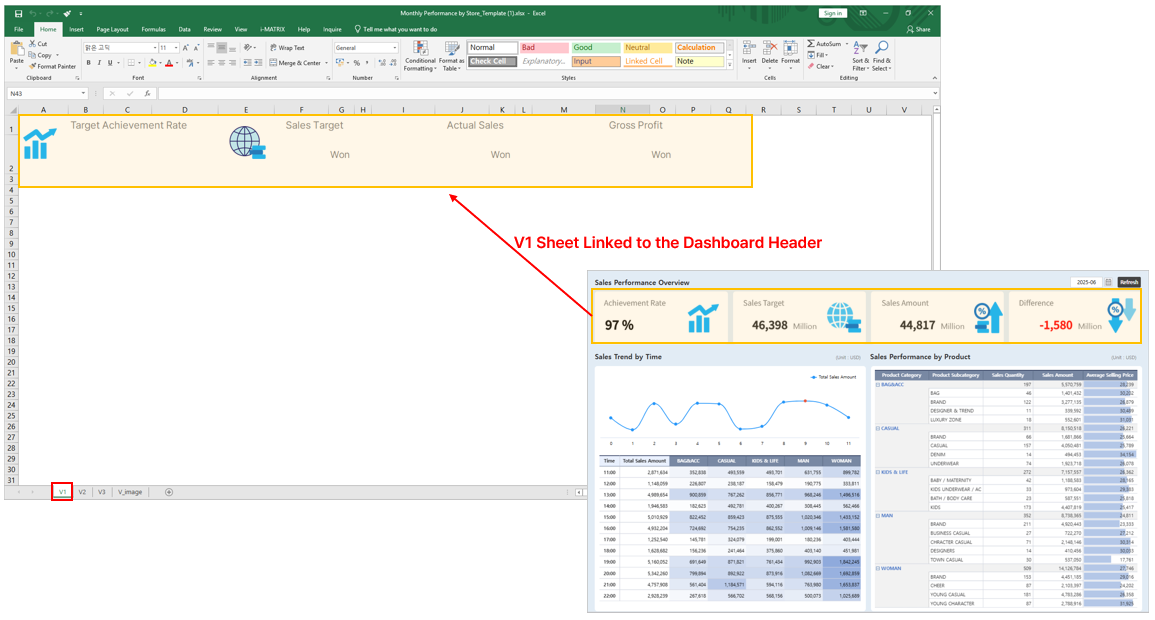Toggle Wrap Text for cells
This screenshot has width=1155, height=620.
pos(287,48)
